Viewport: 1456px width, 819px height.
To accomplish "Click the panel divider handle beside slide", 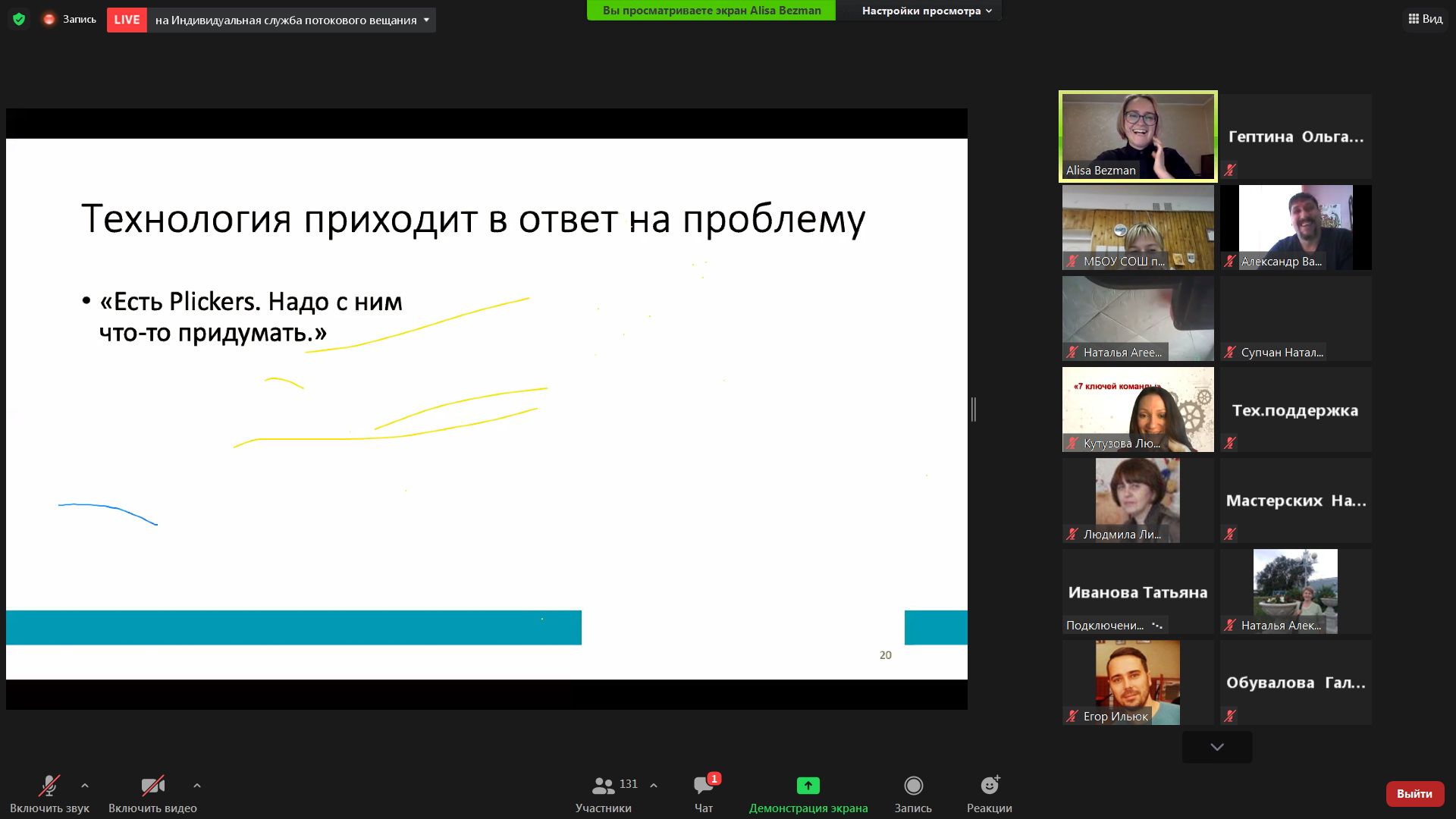I will [x=974, y=409].
